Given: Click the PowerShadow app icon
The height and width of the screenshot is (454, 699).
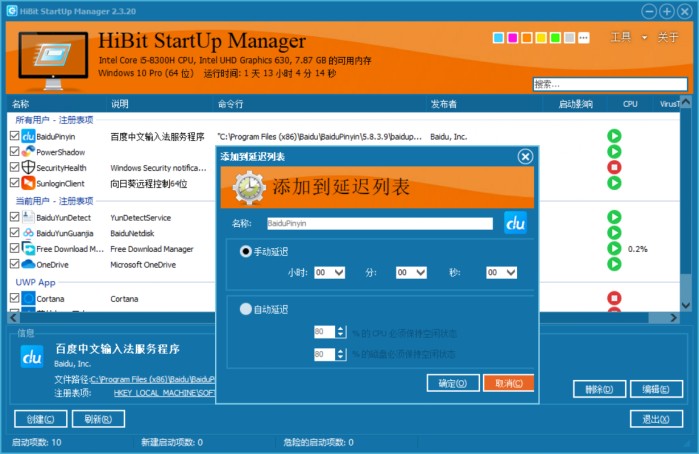Looking at the screenshot, I should (28, 152).
